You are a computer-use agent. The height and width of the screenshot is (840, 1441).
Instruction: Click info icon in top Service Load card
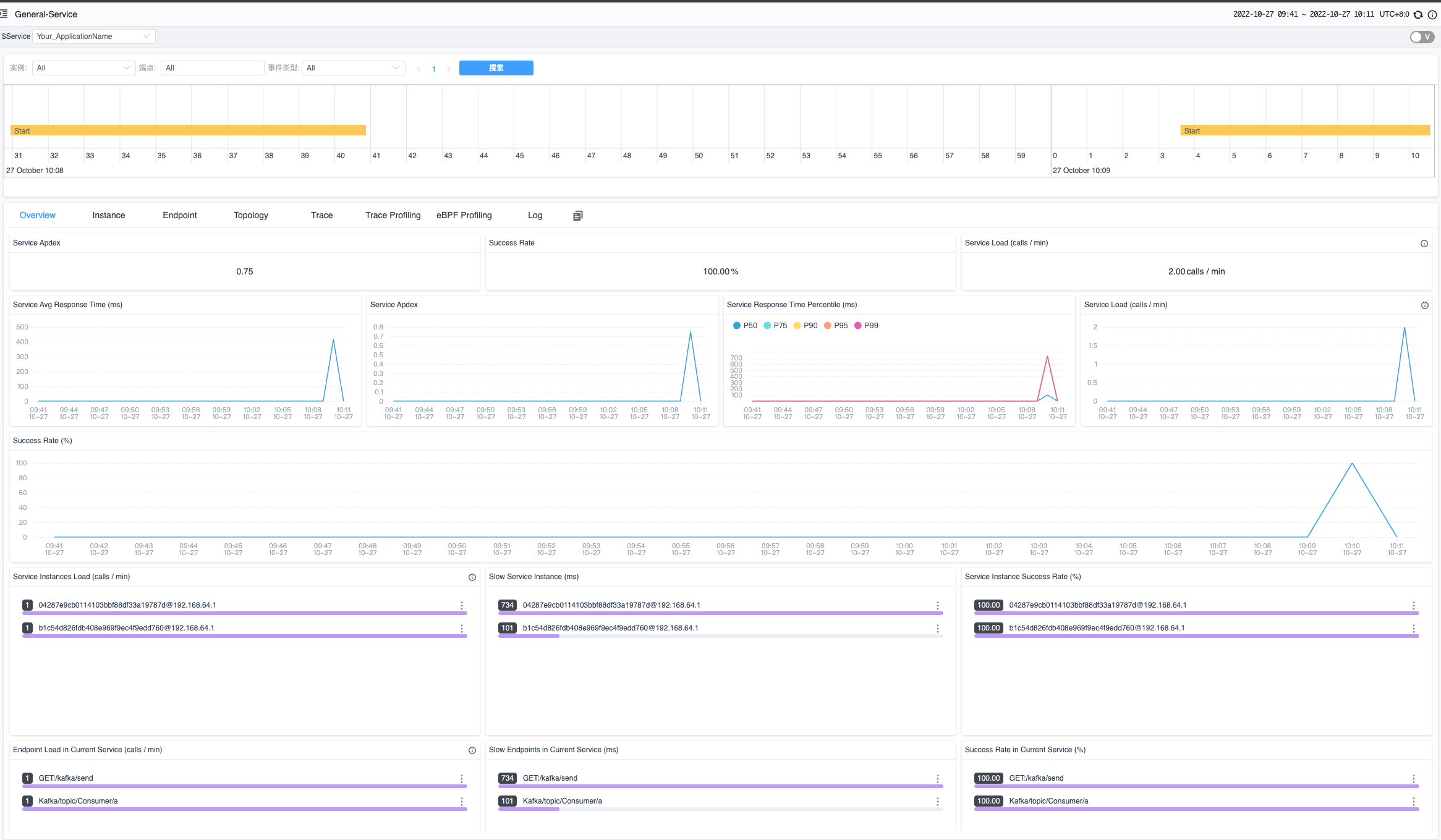pos(1424,244)
